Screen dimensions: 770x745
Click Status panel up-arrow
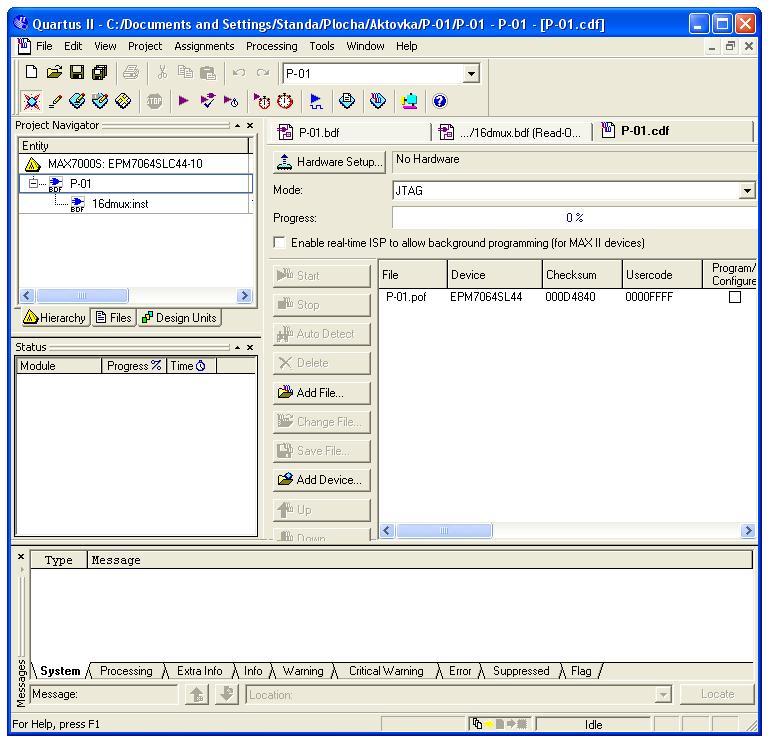pos(238,348)
